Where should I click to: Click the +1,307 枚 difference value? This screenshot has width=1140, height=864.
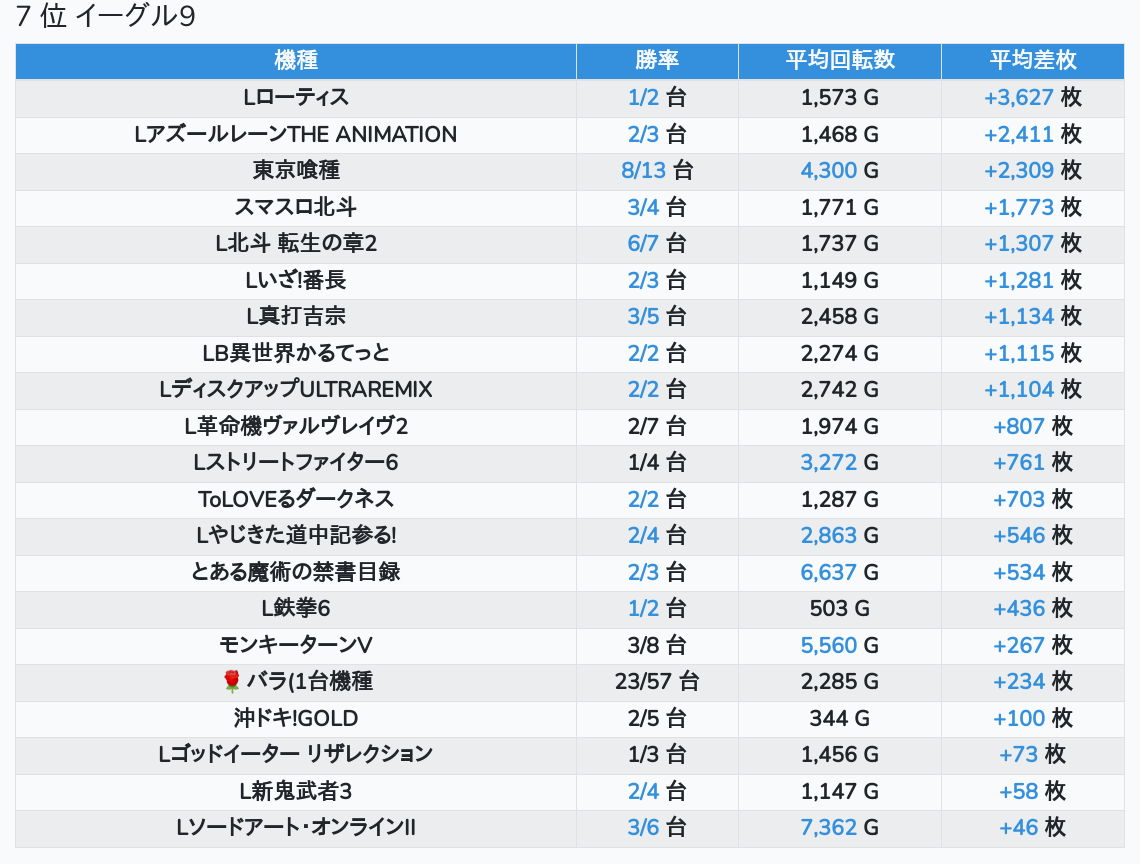(x=1032, y=244)
